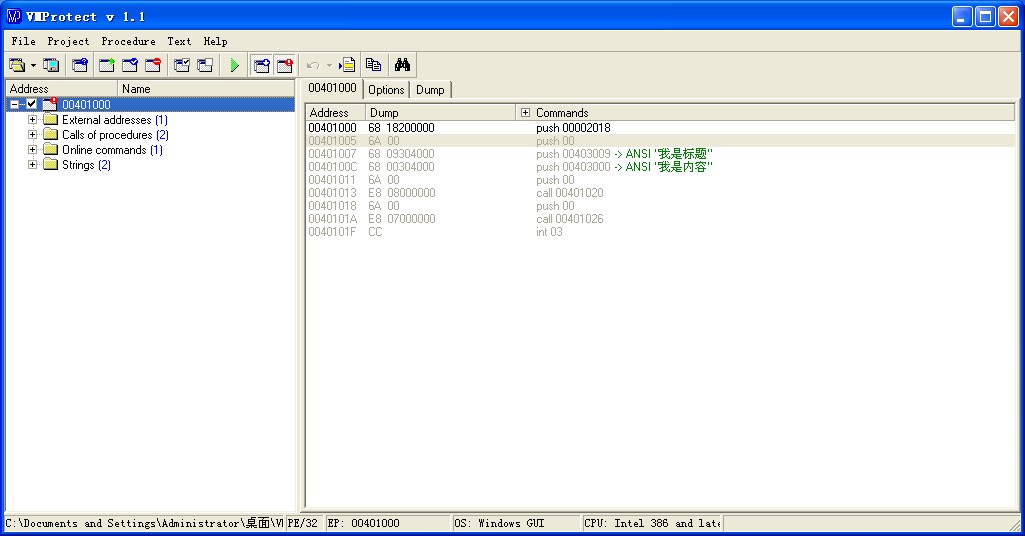Toggle the window icon with red exclamation
This screenshot has width=1025, height=536.
click(x=285, y=65)
